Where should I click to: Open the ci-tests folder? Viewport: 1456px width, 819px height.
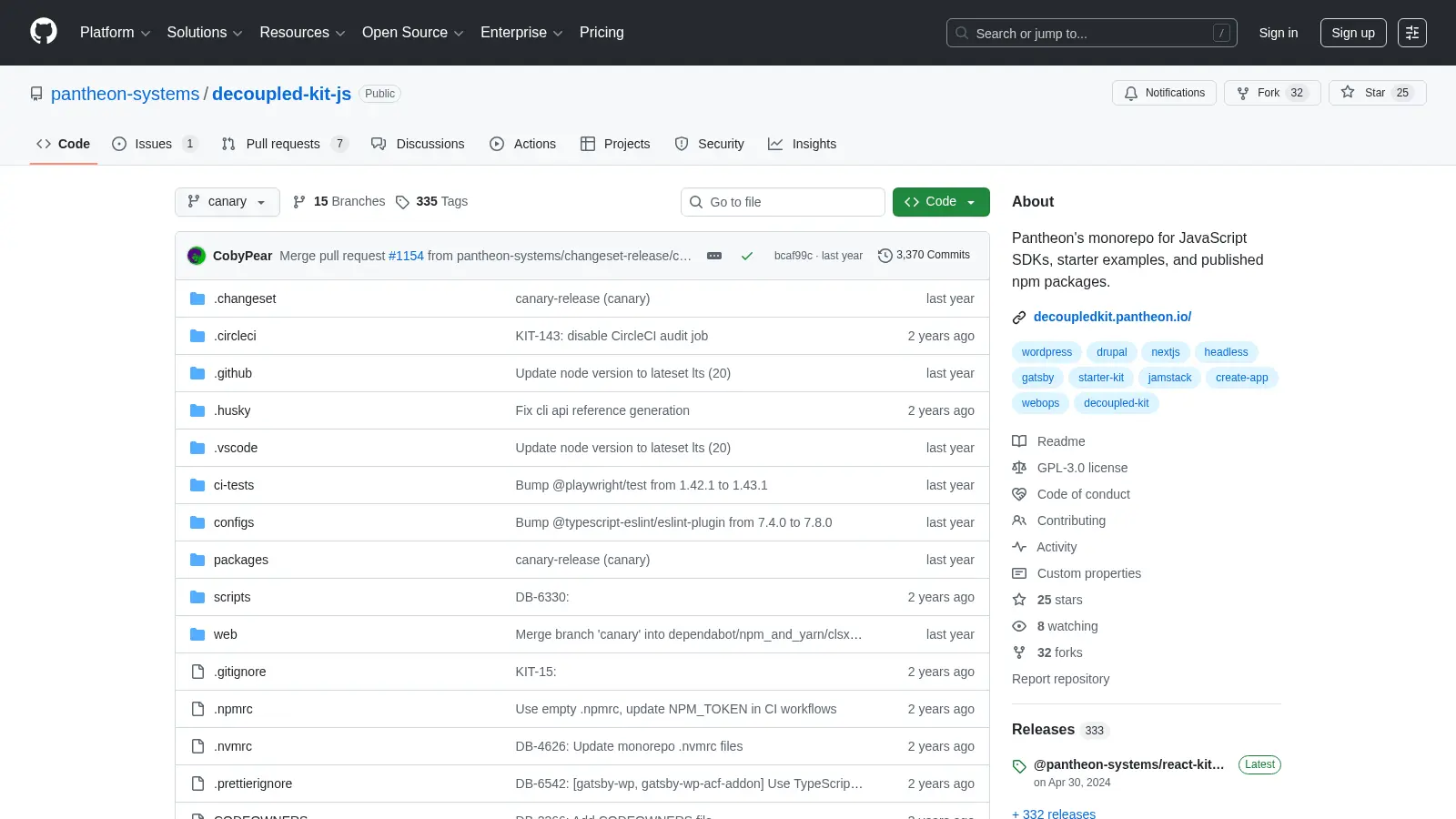[x=234, y=485]
